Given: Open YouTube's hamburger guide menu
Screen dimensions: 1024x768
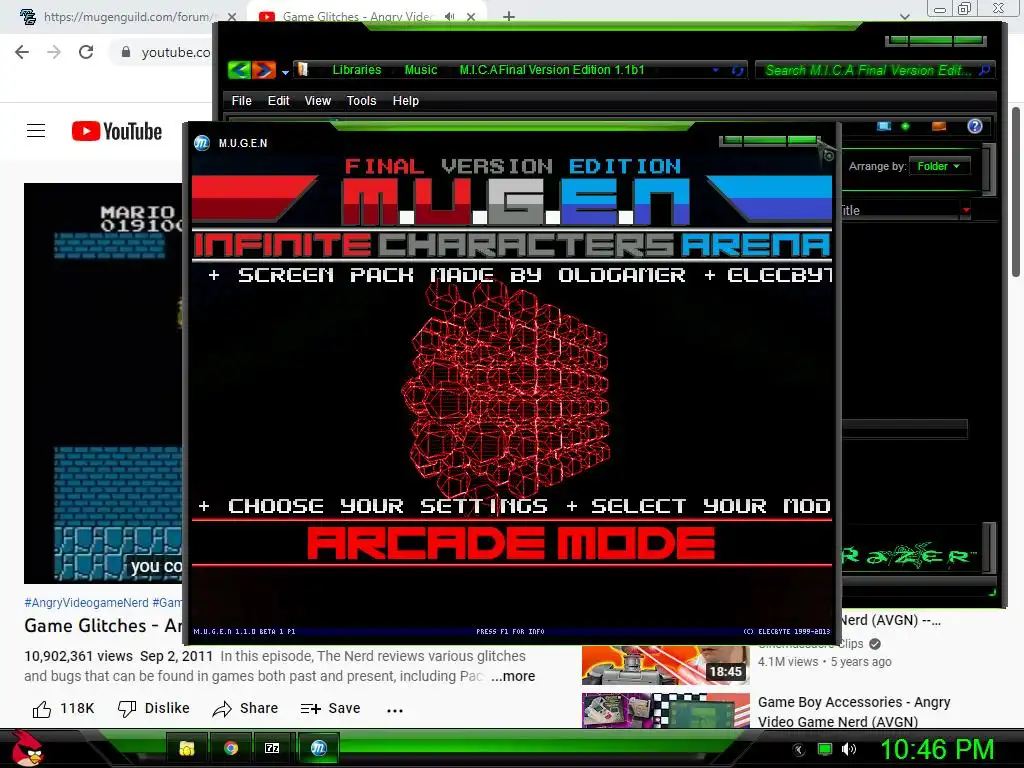Looking at the screenshot, I should [36, 131].
